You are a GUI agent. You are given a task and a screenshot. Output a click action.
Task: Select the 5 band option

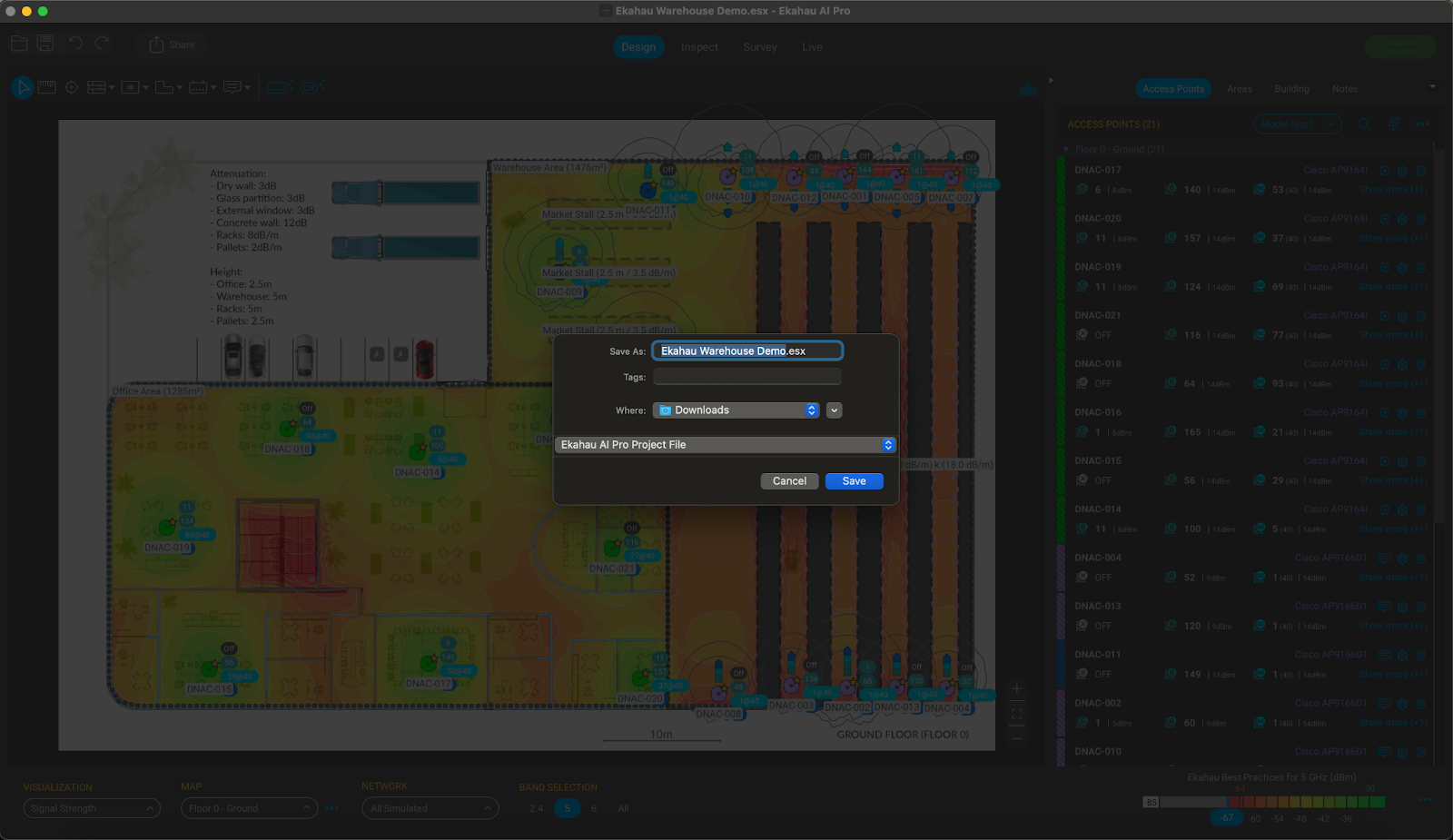pyautogui.click(x=567, y=808)
